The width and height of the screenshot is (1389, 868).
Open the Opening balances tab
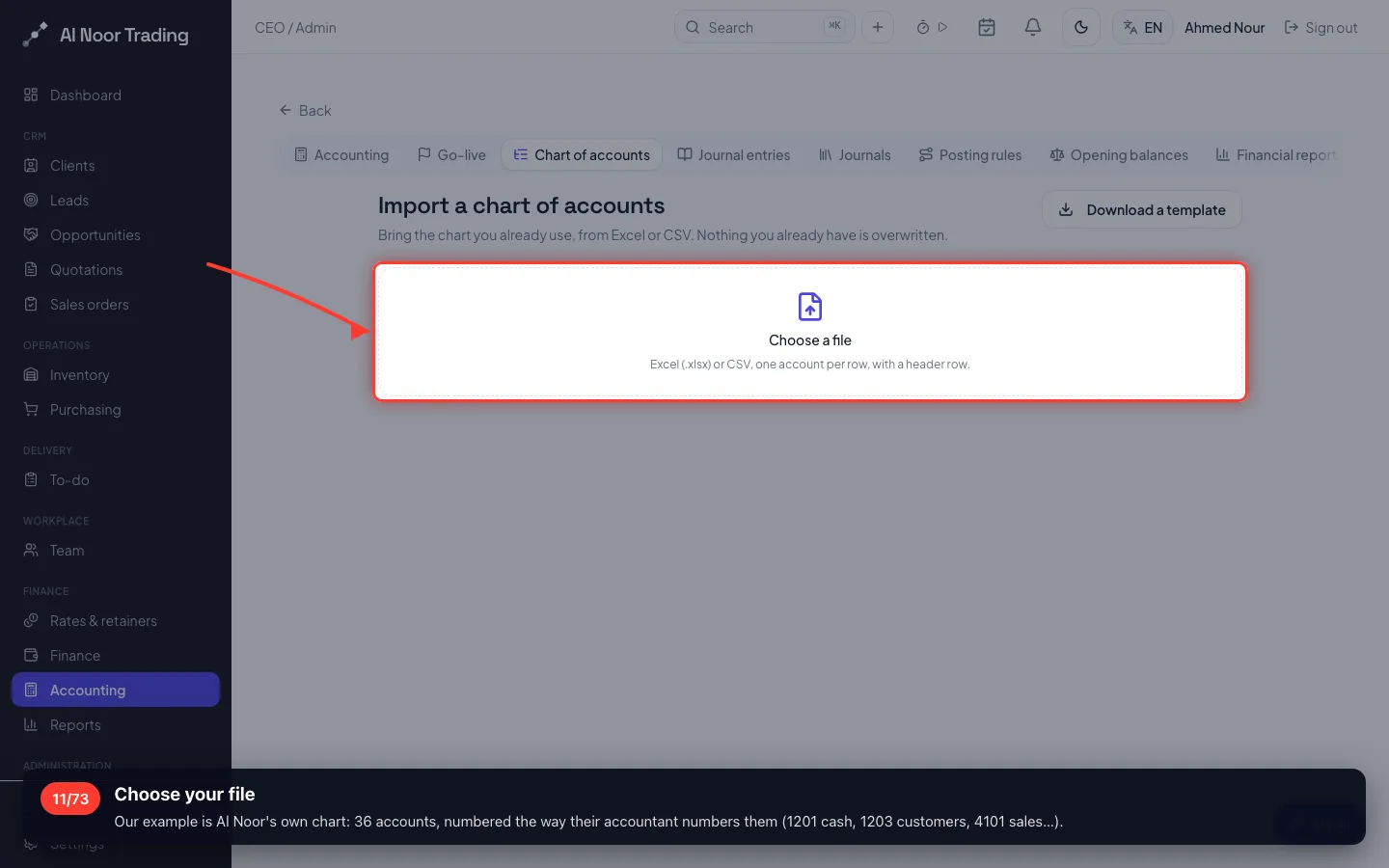[x=1119, y=155]
